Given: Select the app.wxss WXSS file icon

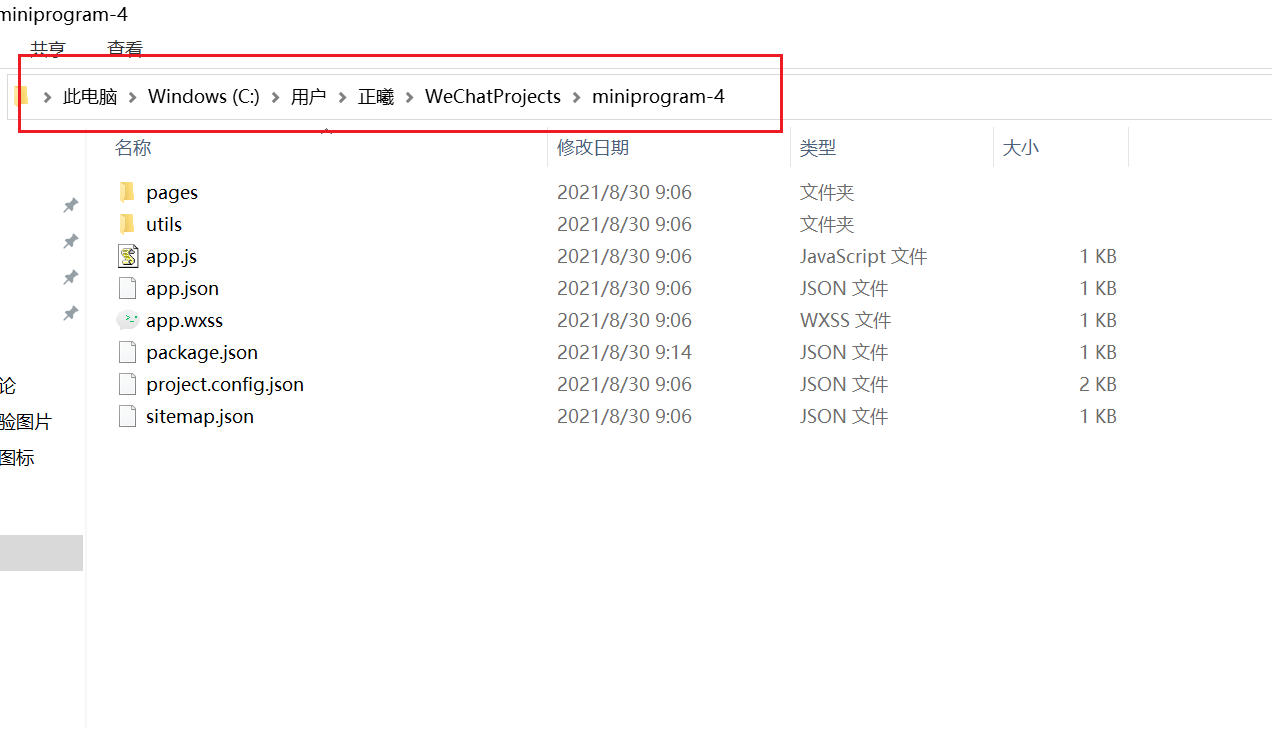Looking at the screenshot, I should click(x=128, y=320).
